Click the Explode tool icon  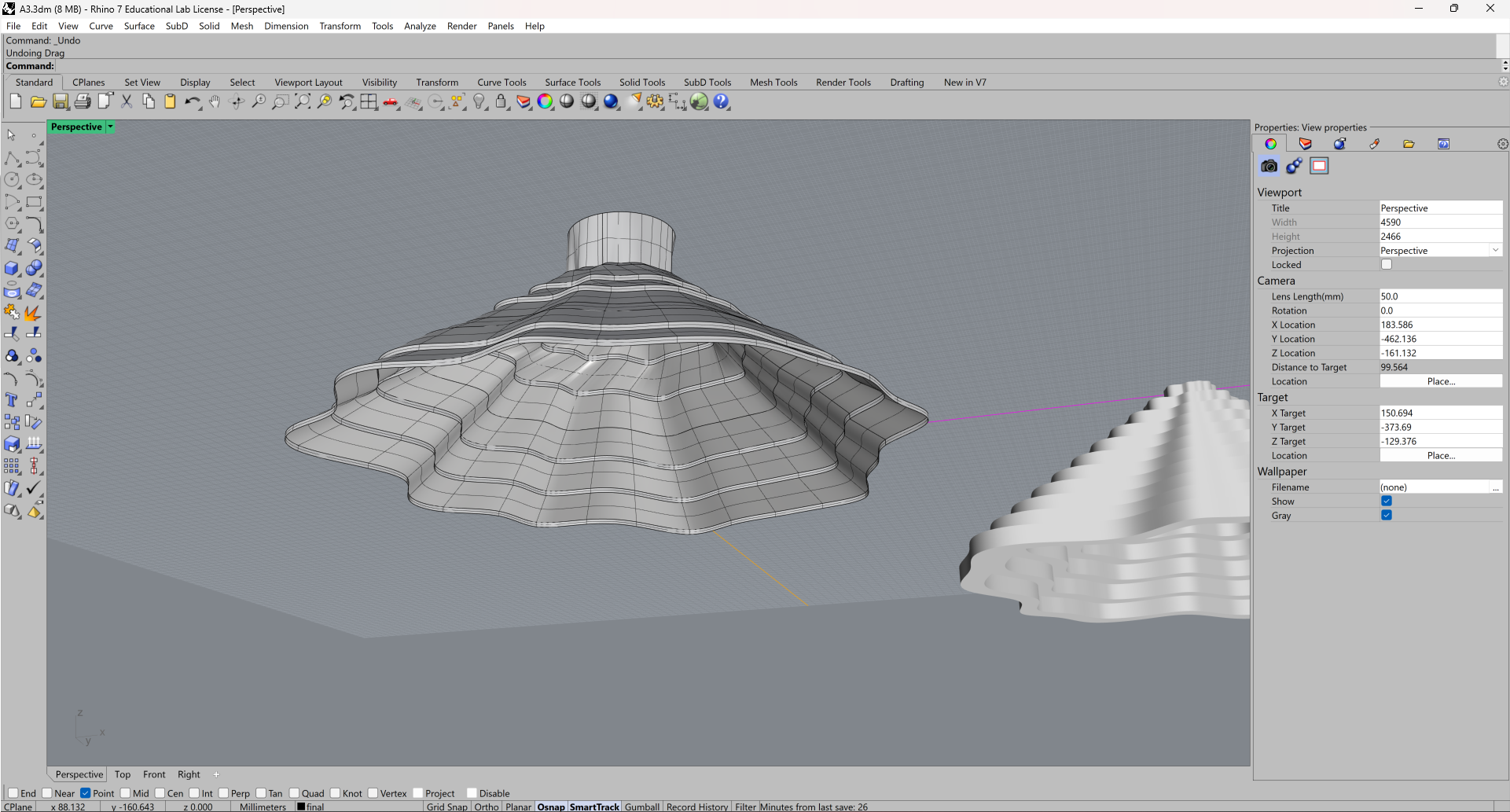click(x=34, y=312)
